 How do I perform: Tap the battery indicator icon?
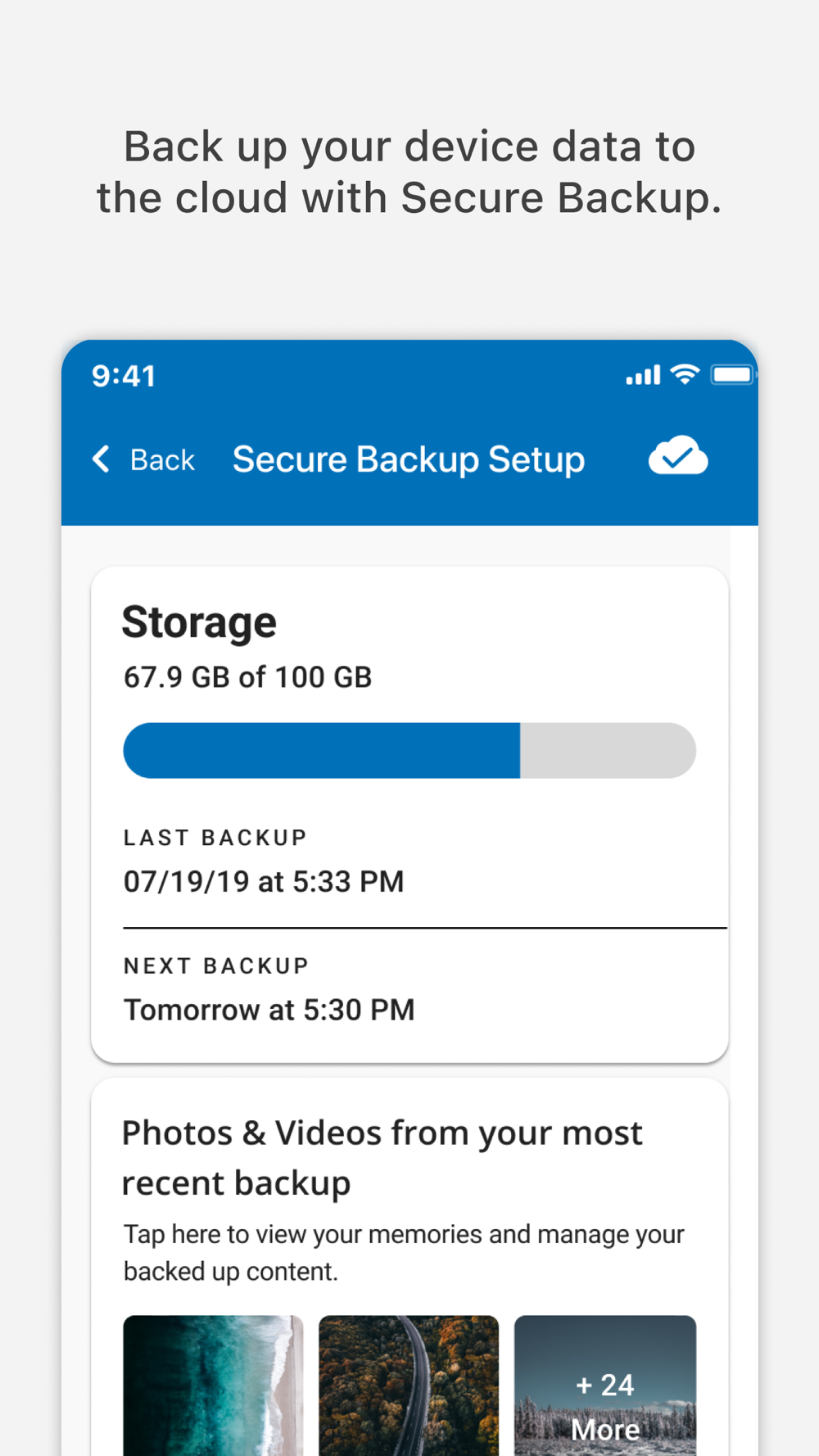(x=732, y=375)
